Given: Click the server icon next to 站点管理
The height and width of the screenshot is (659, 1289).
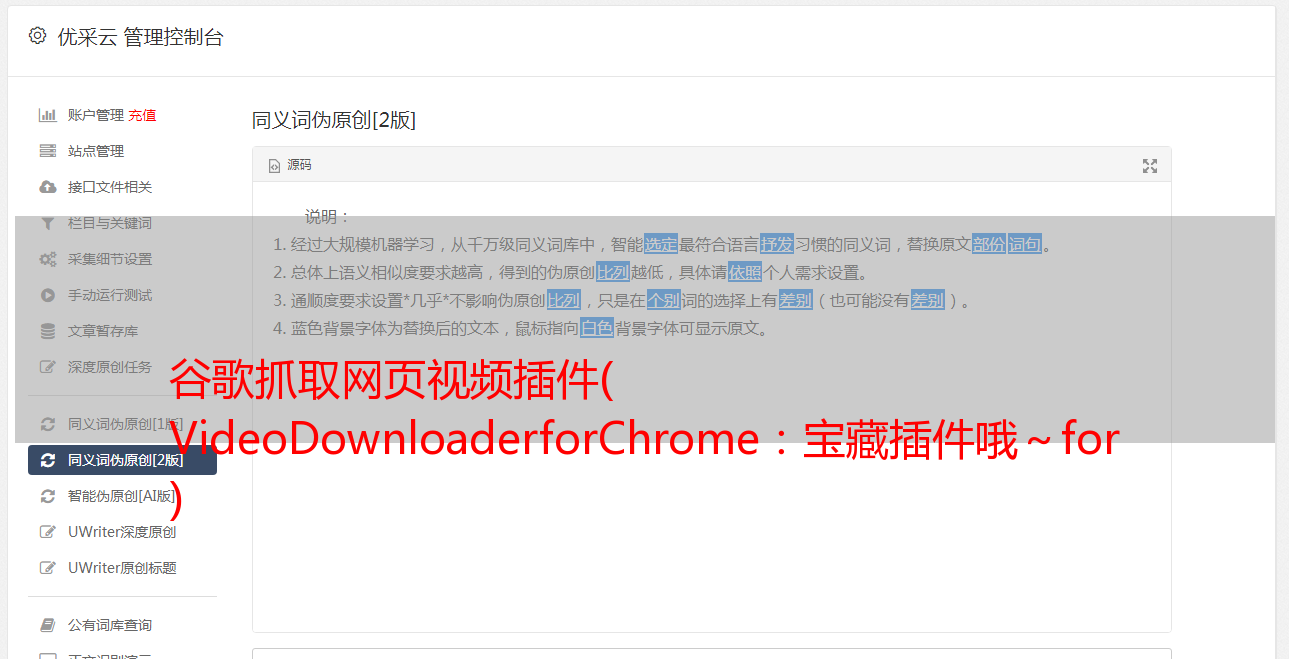Looking at the screenshot, I should pos(47,151).
